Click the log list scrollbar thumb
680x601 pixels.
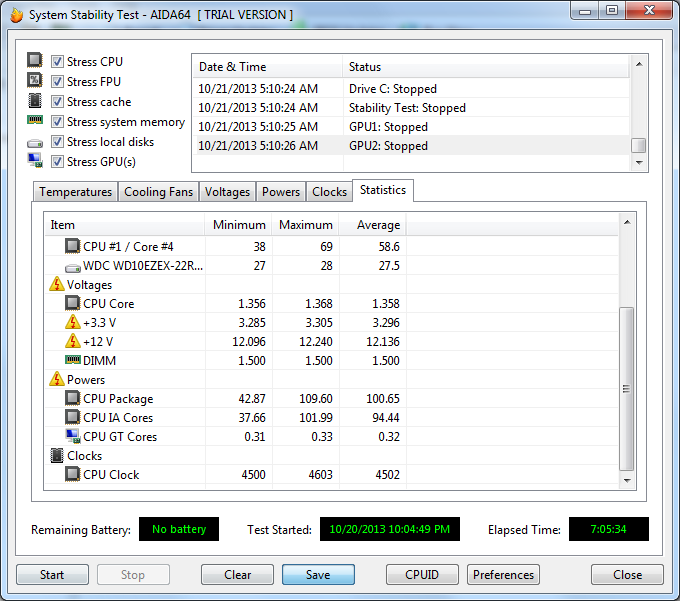coord(639,146)
